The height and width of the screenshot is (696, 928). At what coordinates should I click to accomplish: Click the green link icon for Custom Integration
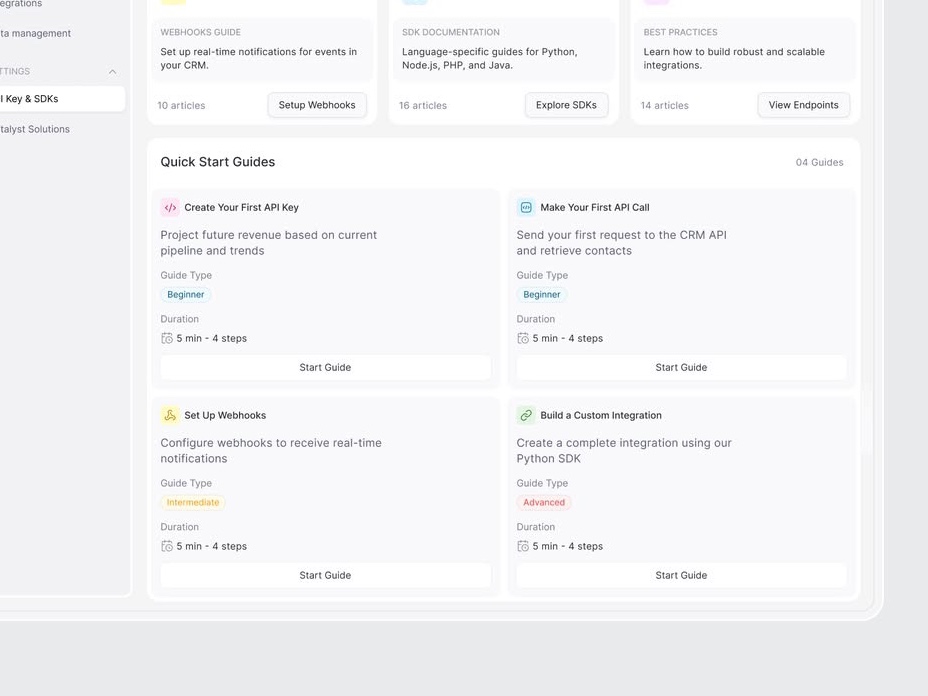click(526, 415)
